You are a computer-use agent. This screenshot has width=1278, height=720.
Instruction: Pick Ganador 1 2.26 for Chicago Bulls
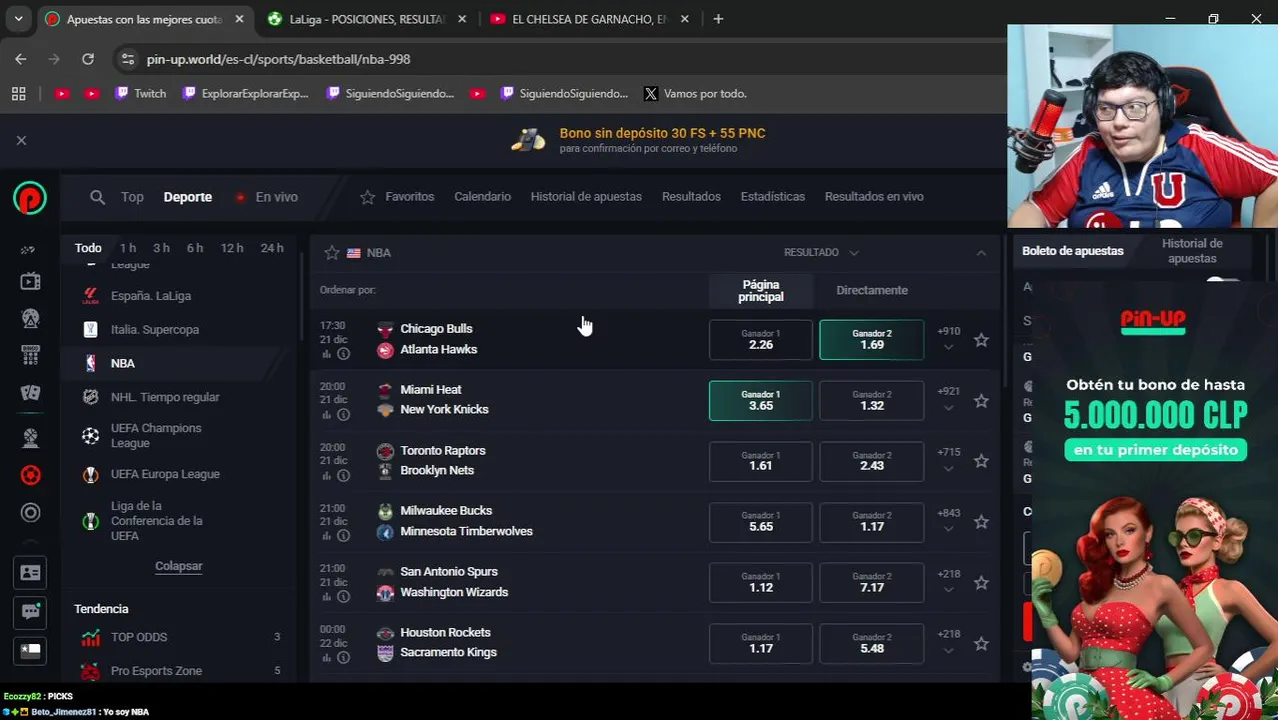click(760, 340)
